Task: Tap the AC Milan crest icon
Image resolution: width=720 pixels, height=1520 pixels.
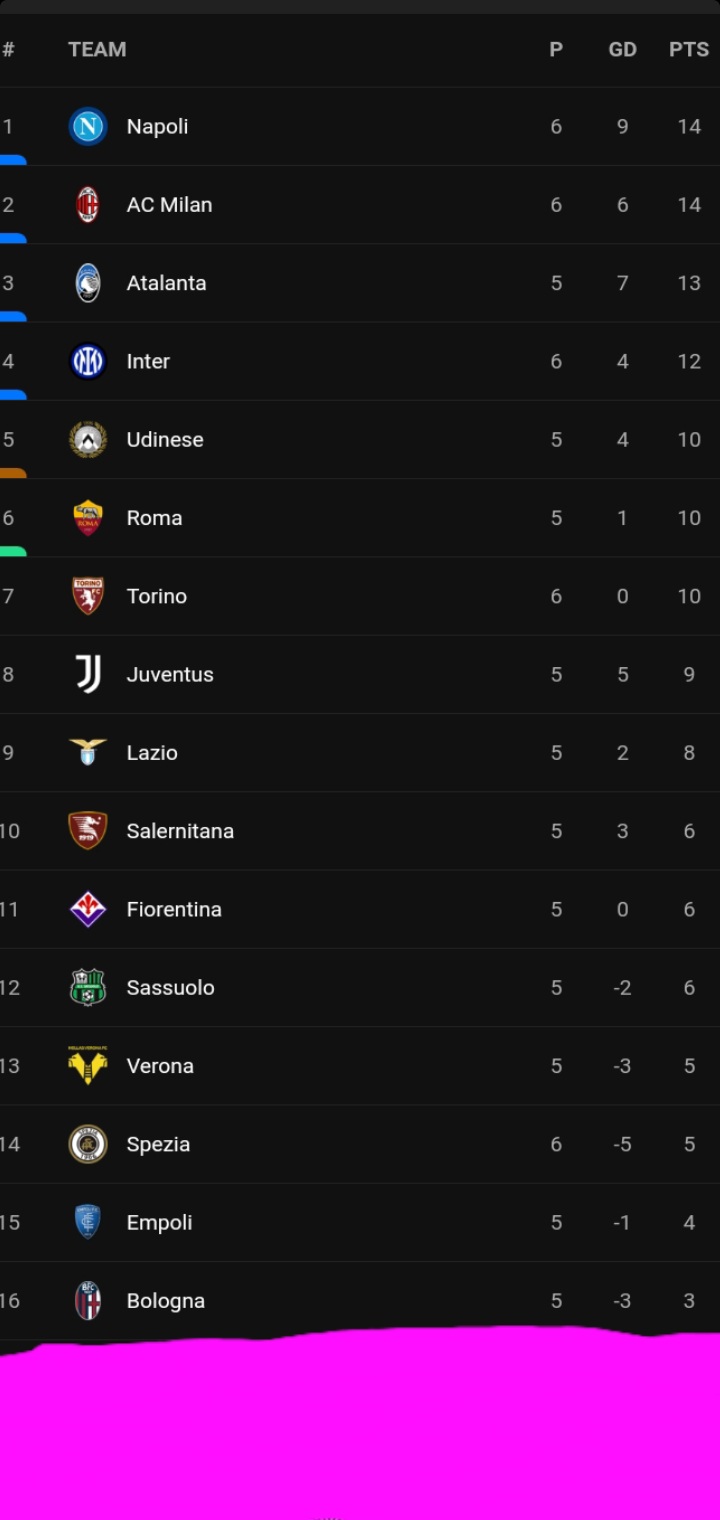Action: 88,205
